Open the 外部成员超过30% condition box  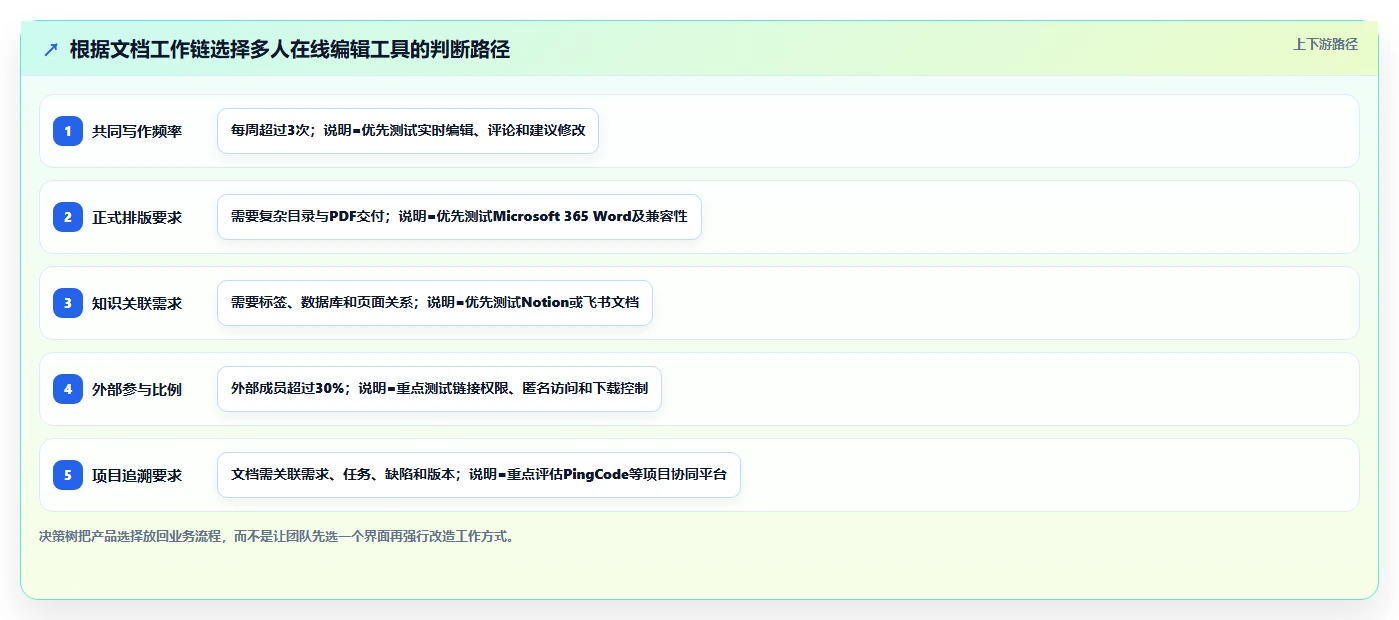(439, 389)
